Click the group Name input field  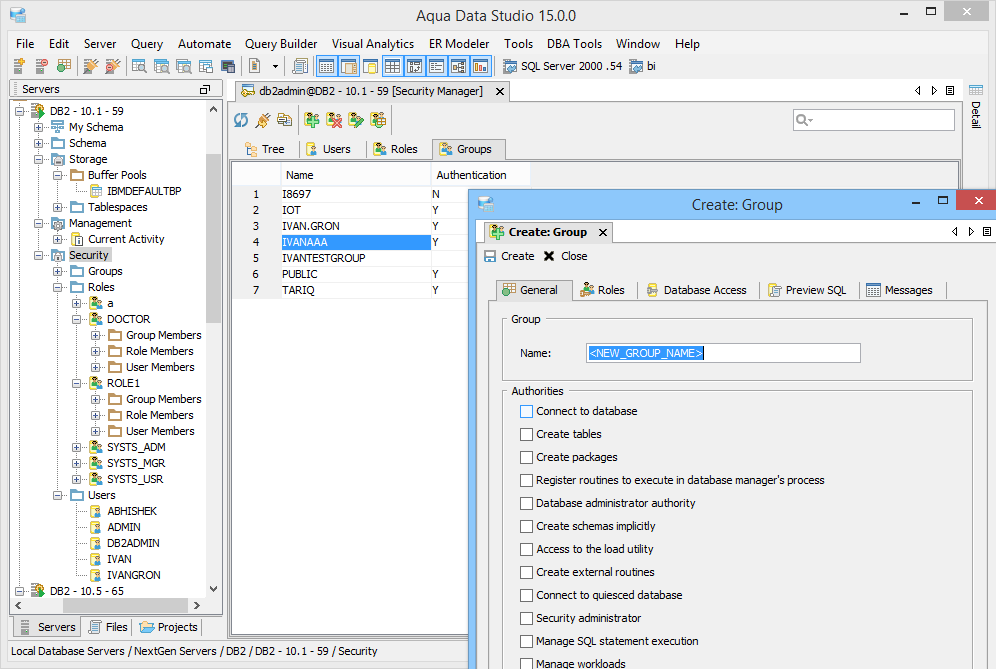click(x=723, y=353)
